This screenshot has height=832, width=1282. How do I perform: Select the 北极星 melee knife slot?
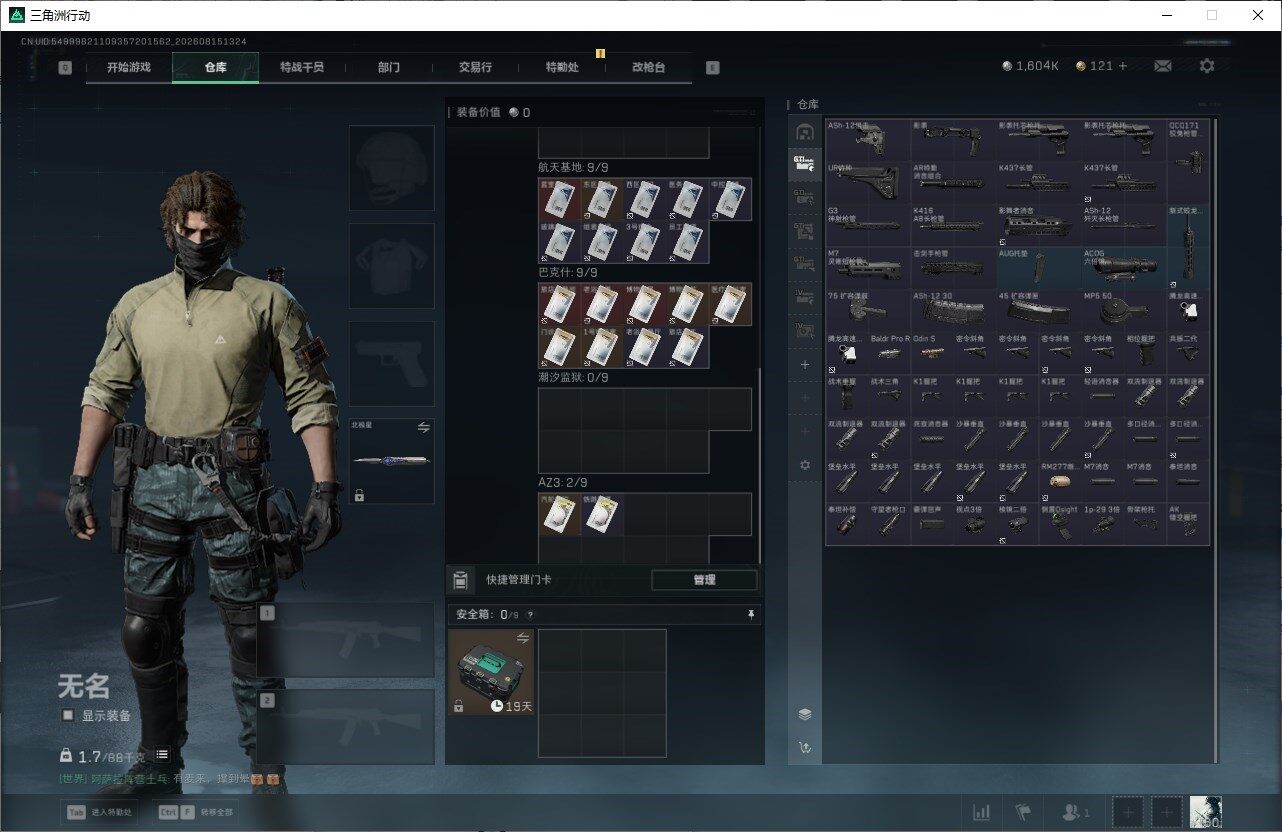pos(391,461)
